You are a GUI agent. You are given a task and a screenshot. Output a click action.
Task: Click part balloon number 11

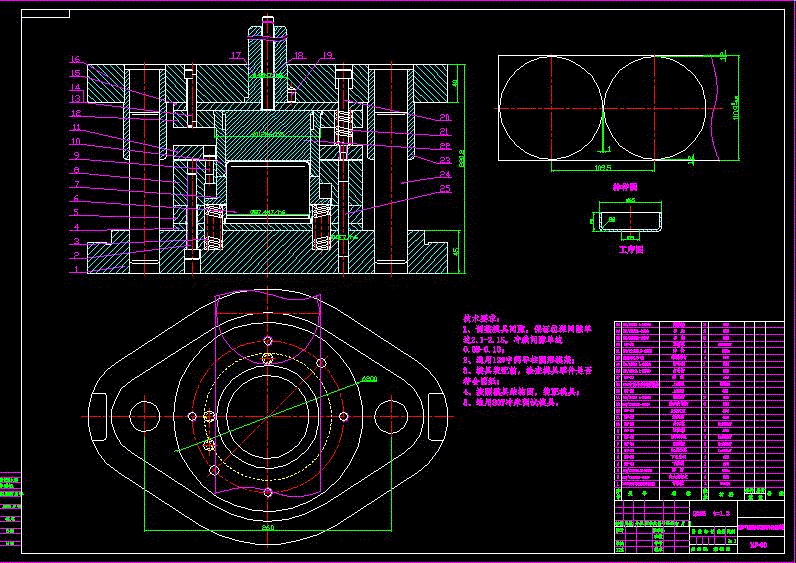point(76,127)
